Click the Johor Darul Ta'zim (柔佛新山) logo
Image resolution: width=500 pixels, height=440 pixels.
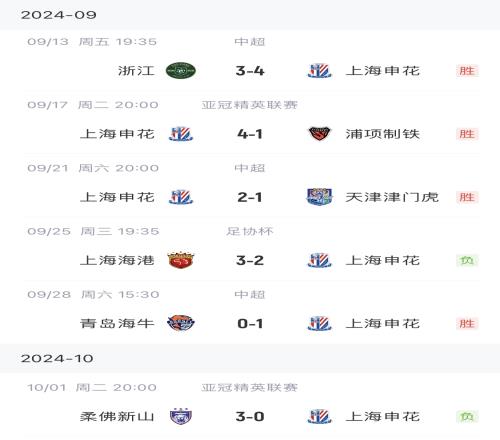[x=181, y=416]
